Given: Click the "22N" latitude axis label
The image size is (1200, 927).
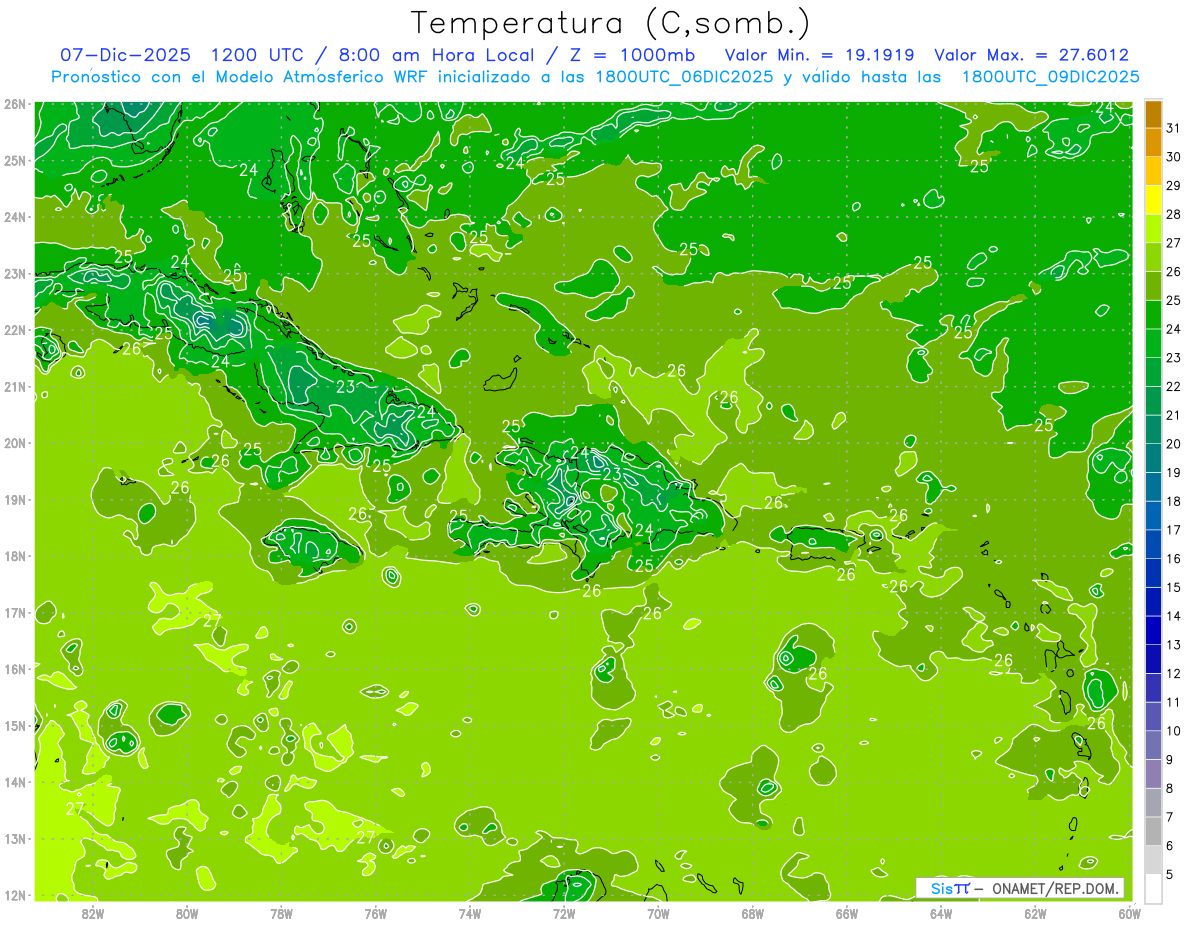Looking at the screenshot, I should [x=15, y=330].
